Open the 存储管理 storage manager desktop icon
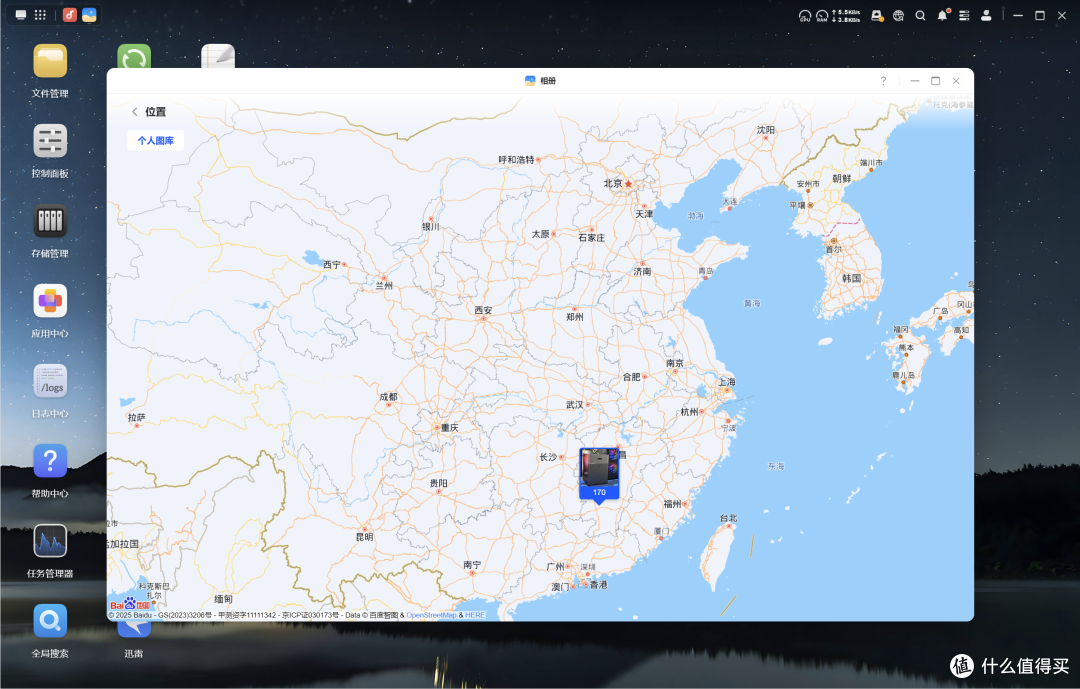This screenshot has height=689, width=1080. point(50,221)
